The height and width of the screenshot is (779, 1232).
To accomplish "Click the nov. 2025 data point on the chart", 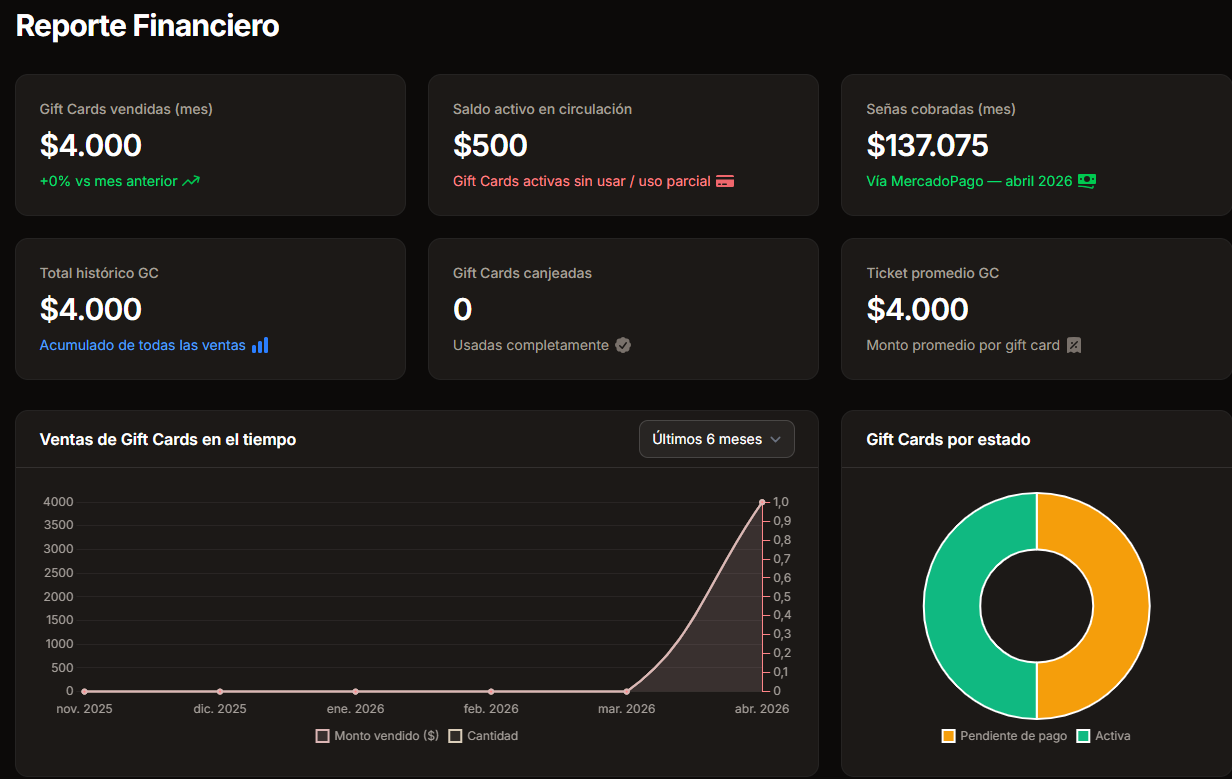I will (84, 691).
